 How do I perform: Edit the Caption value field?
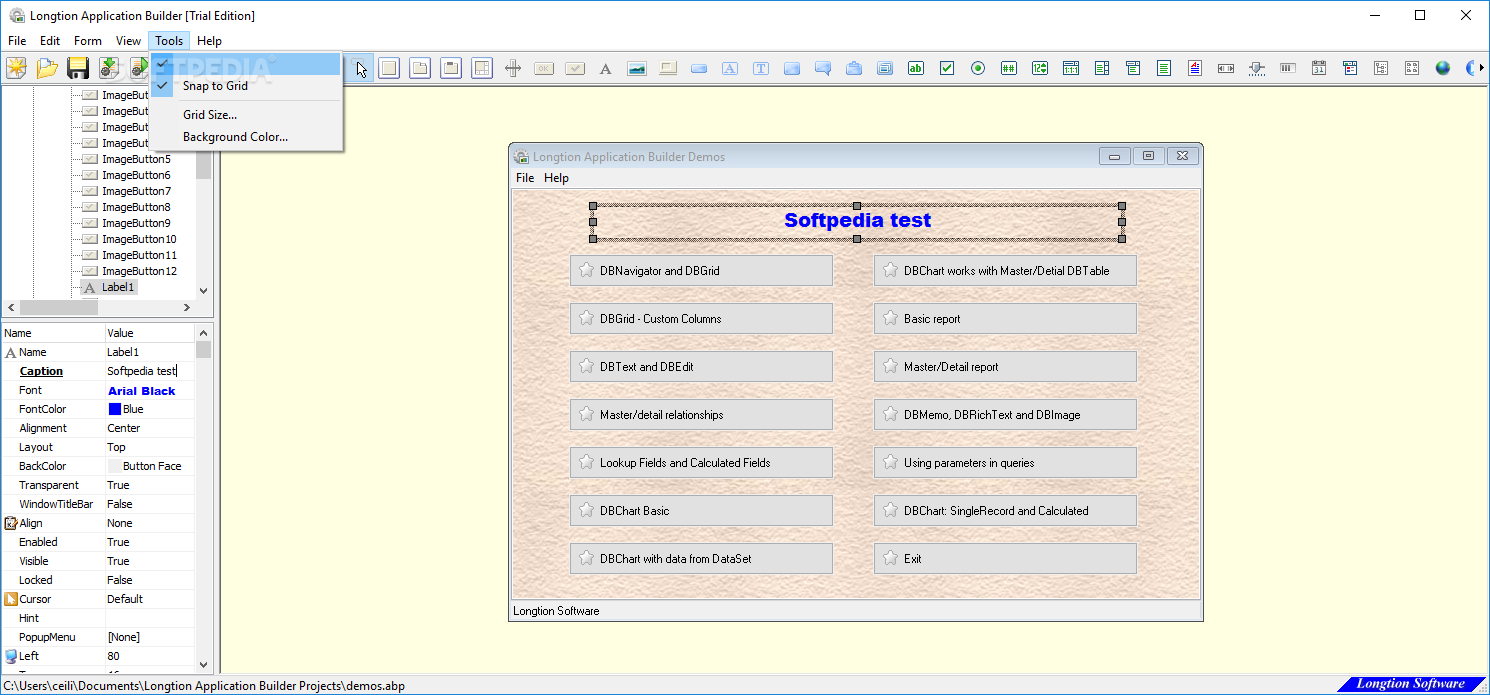(150, 371)
